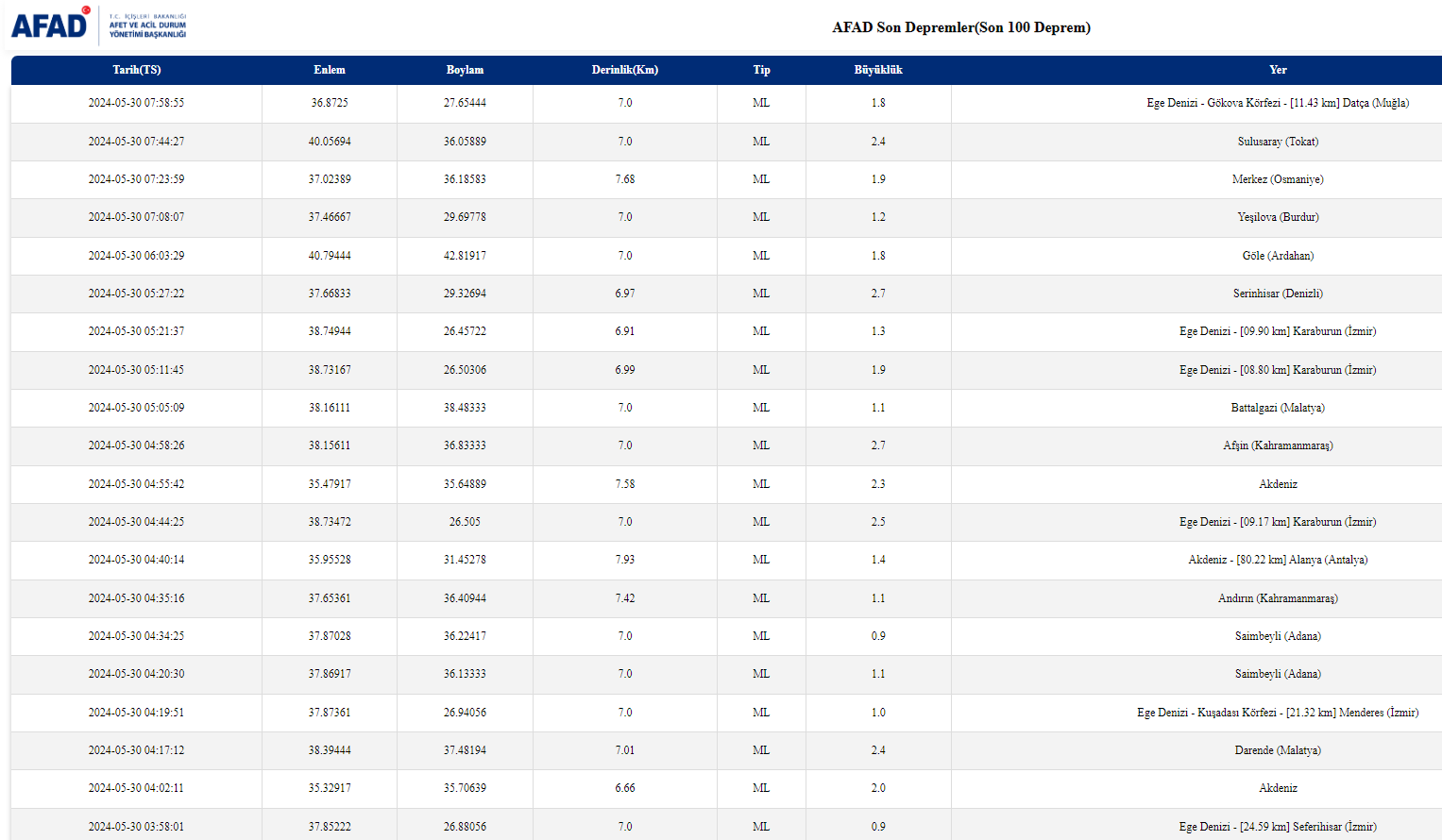
Task: Click latitude value 40.05694
Action: (x=330, y=142)
